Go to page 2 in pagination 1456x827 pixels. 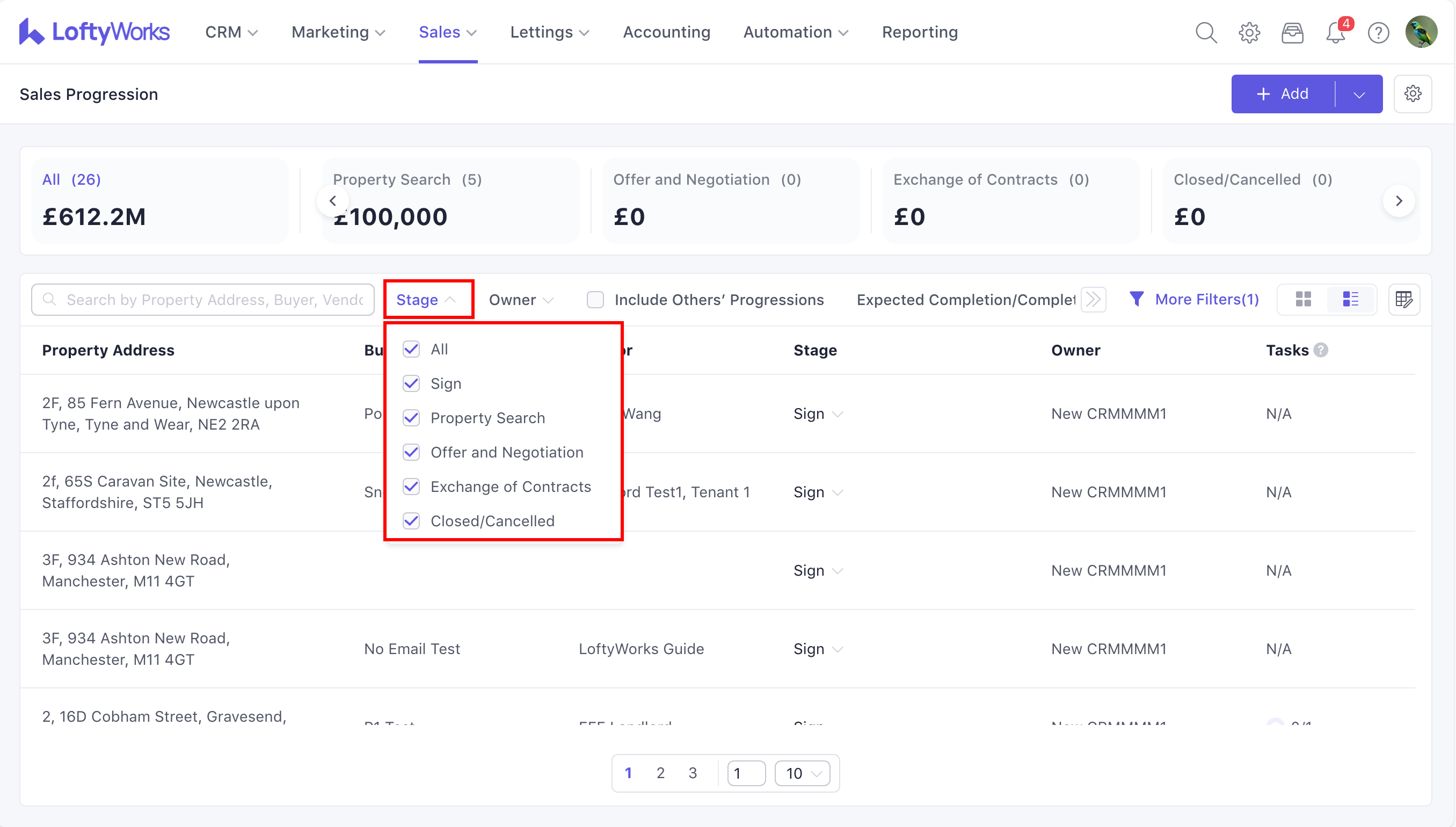tap(660, 773)
